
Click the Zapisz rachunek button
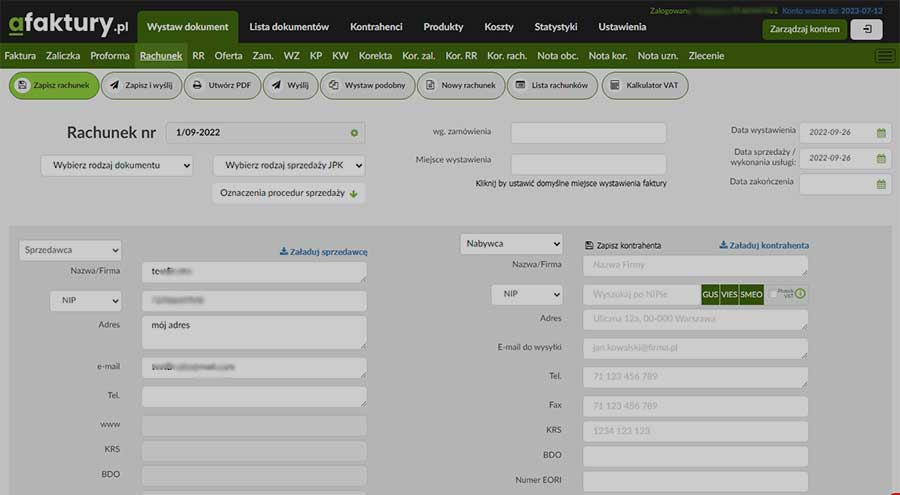(55, 86)
